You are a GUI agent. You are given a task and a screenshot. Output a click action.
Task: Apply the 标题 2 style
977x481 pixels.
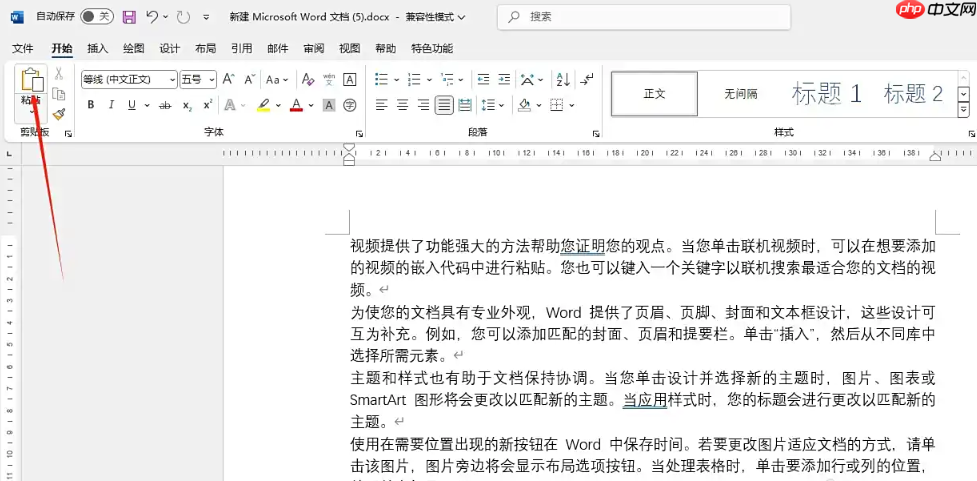[913, 94]
